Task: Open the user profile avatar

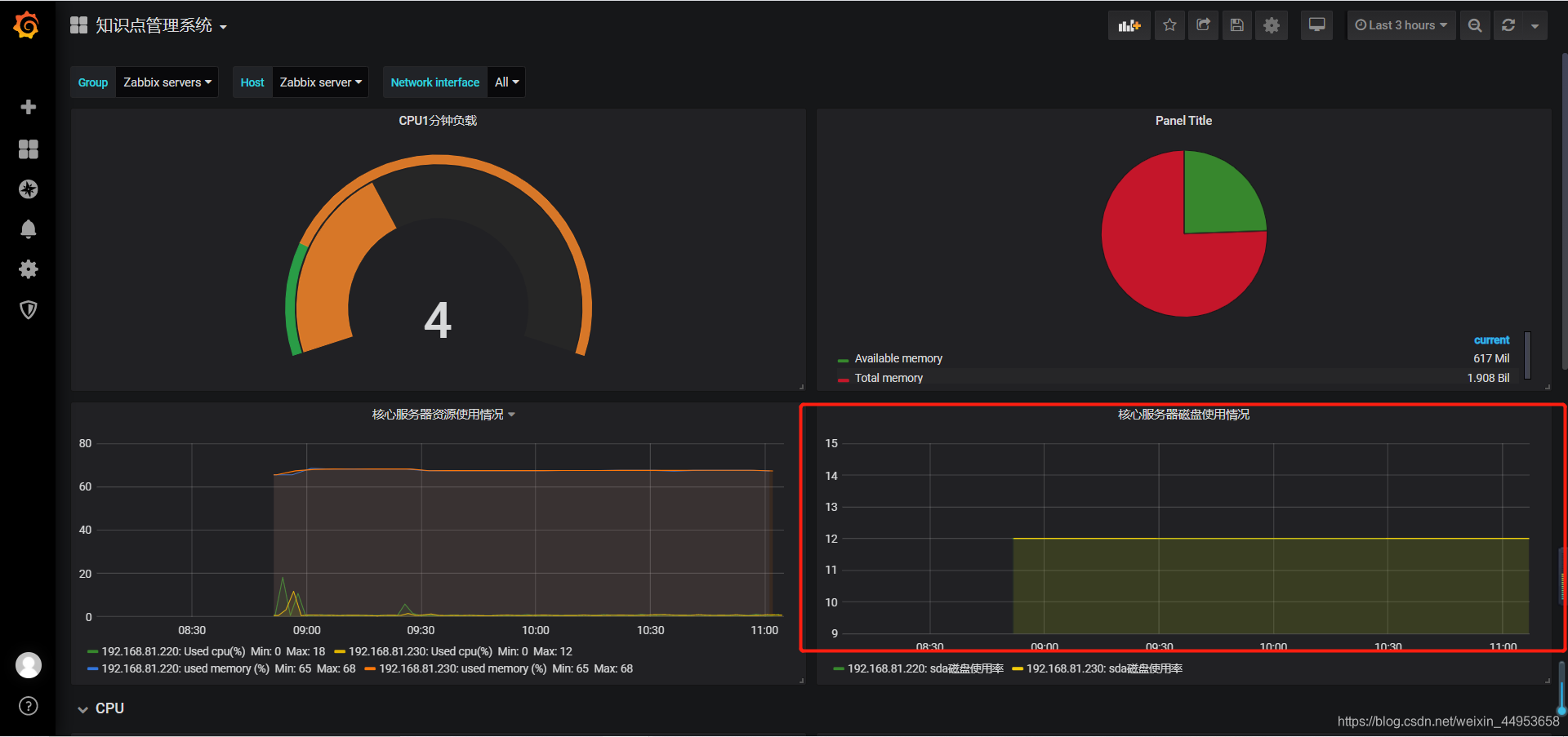Action: click(29, 665)
